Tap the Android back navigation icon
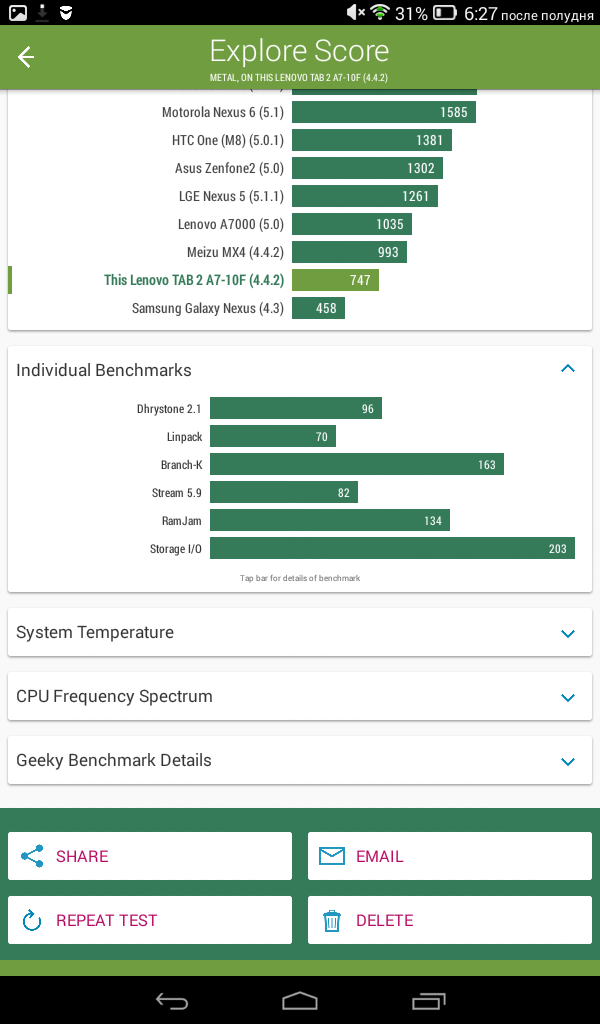This screenshot has height=1024, width=600. [x=172, y=1000]
